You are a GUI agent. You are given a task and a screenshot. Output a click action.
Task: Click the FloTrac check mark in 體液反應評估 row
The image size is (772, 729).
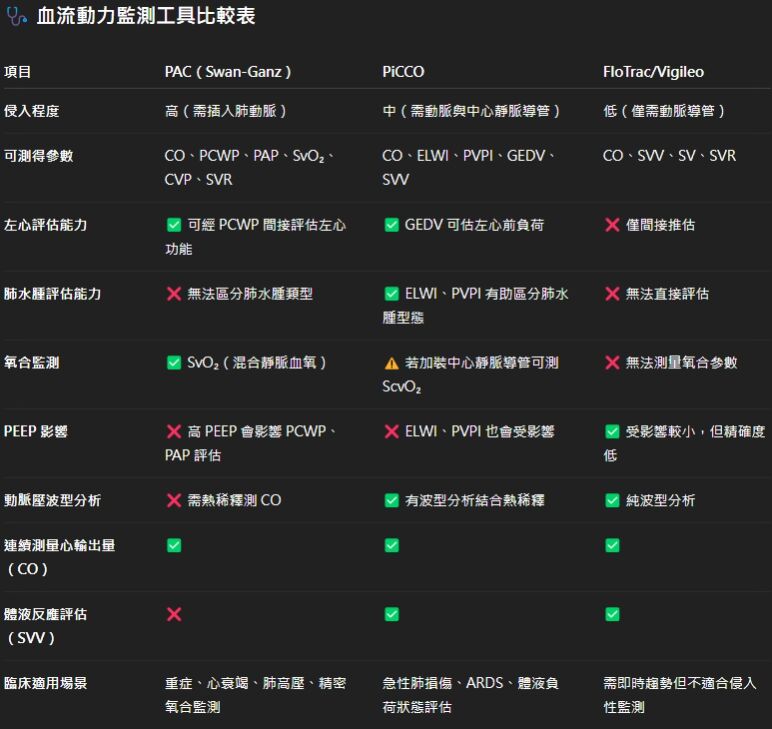click(x=612, y=614)
